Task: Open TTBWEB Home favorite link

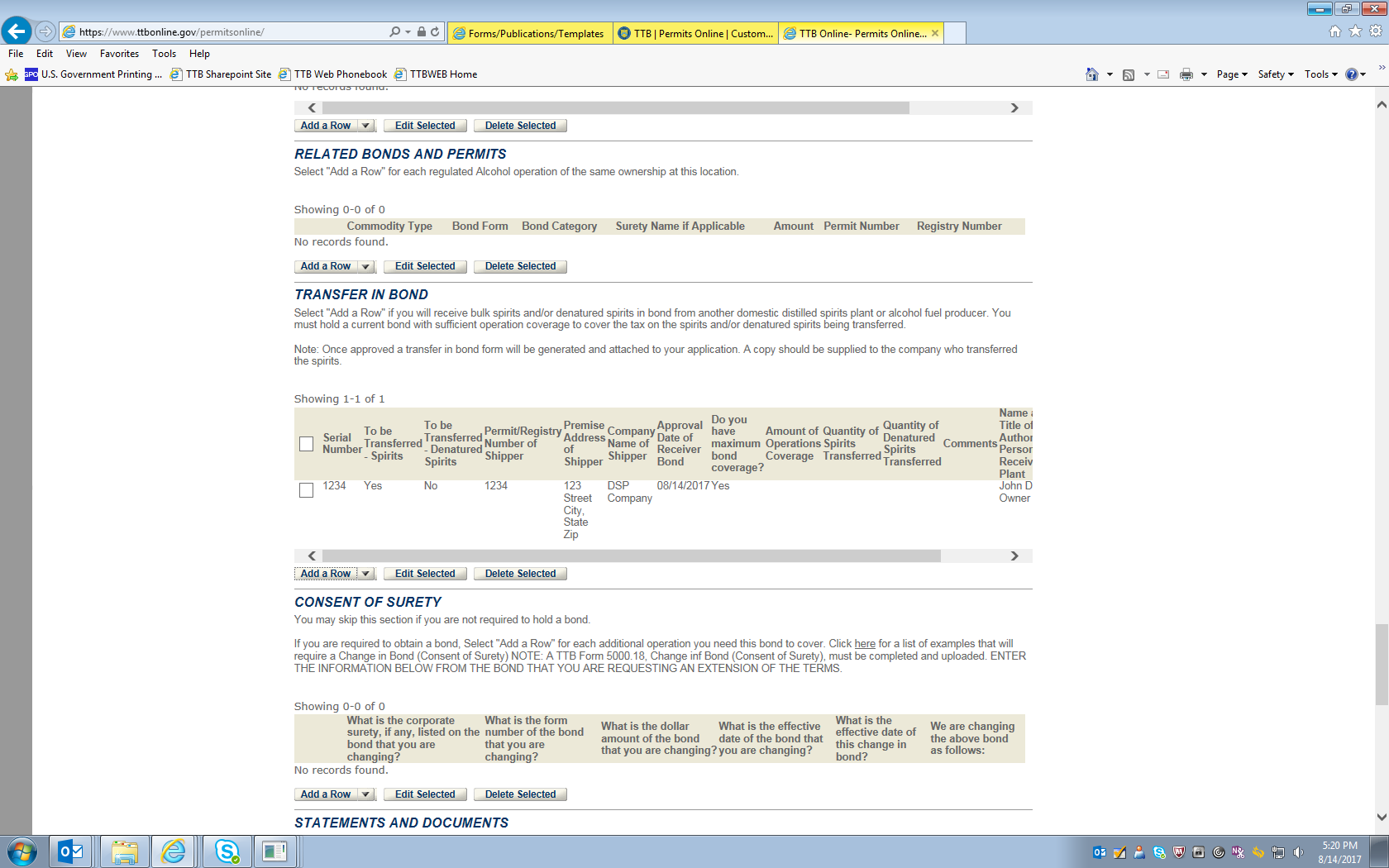Action: 436,74
